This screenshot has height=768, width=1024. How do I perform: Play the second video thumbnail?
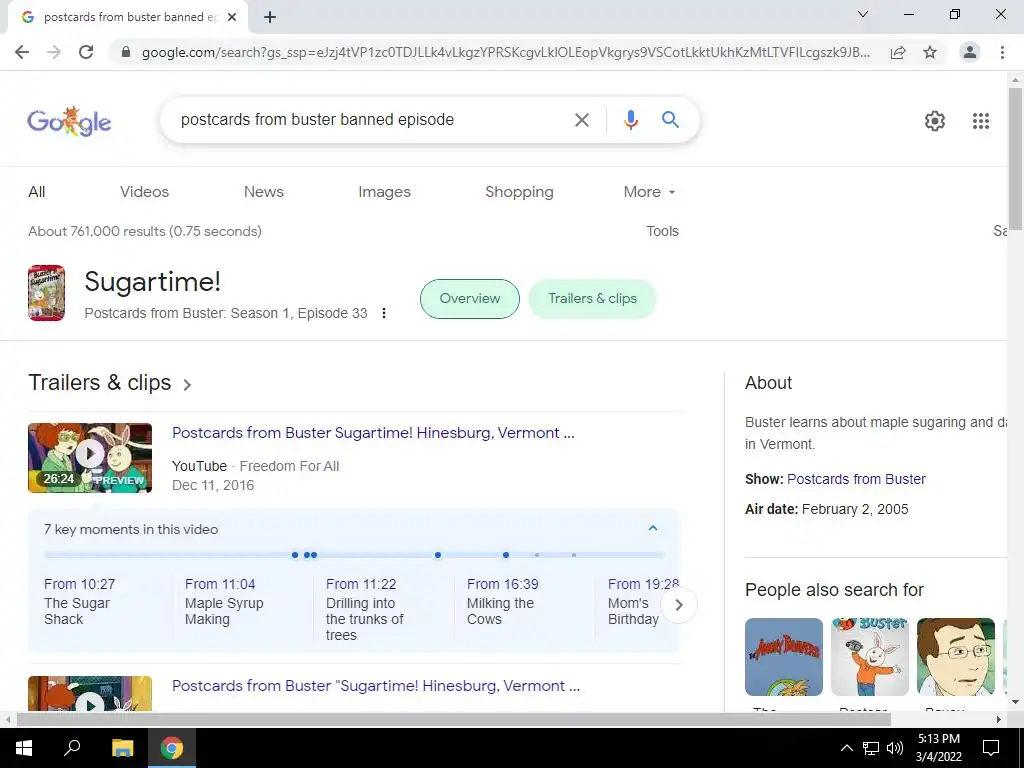pos(90,694)
